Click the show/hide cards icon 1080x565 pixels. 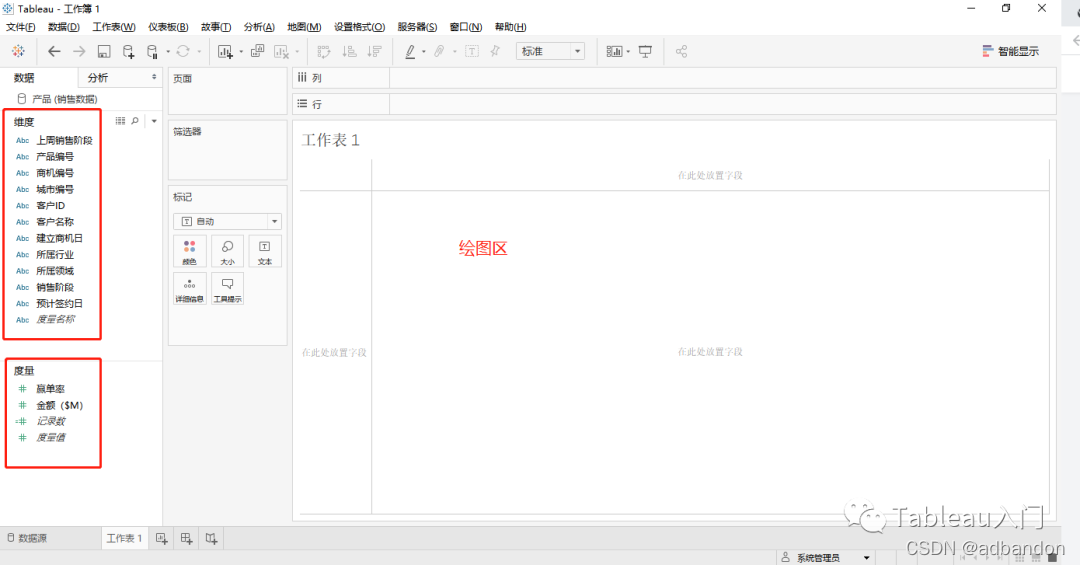click(x=614, y=51)
